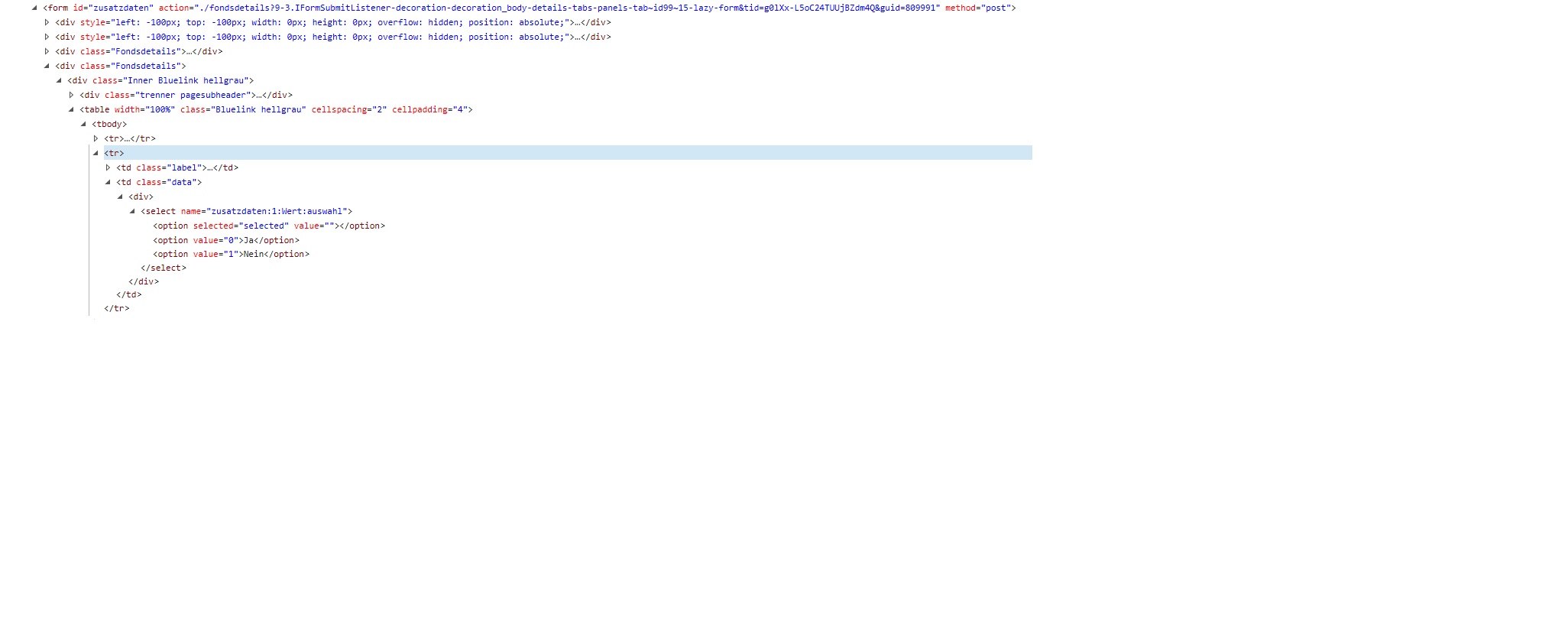Collapse the 'Inner Bluelink hellgrau' div
The width and height of the screenshot is (1568, 627).
[59, 80]
